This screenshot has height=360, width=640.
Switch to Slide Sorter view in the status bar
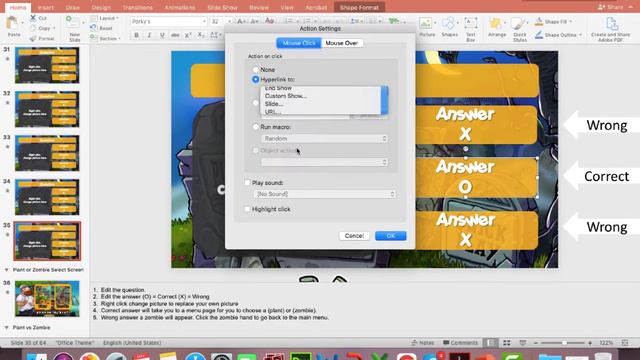tap(507, 343)
